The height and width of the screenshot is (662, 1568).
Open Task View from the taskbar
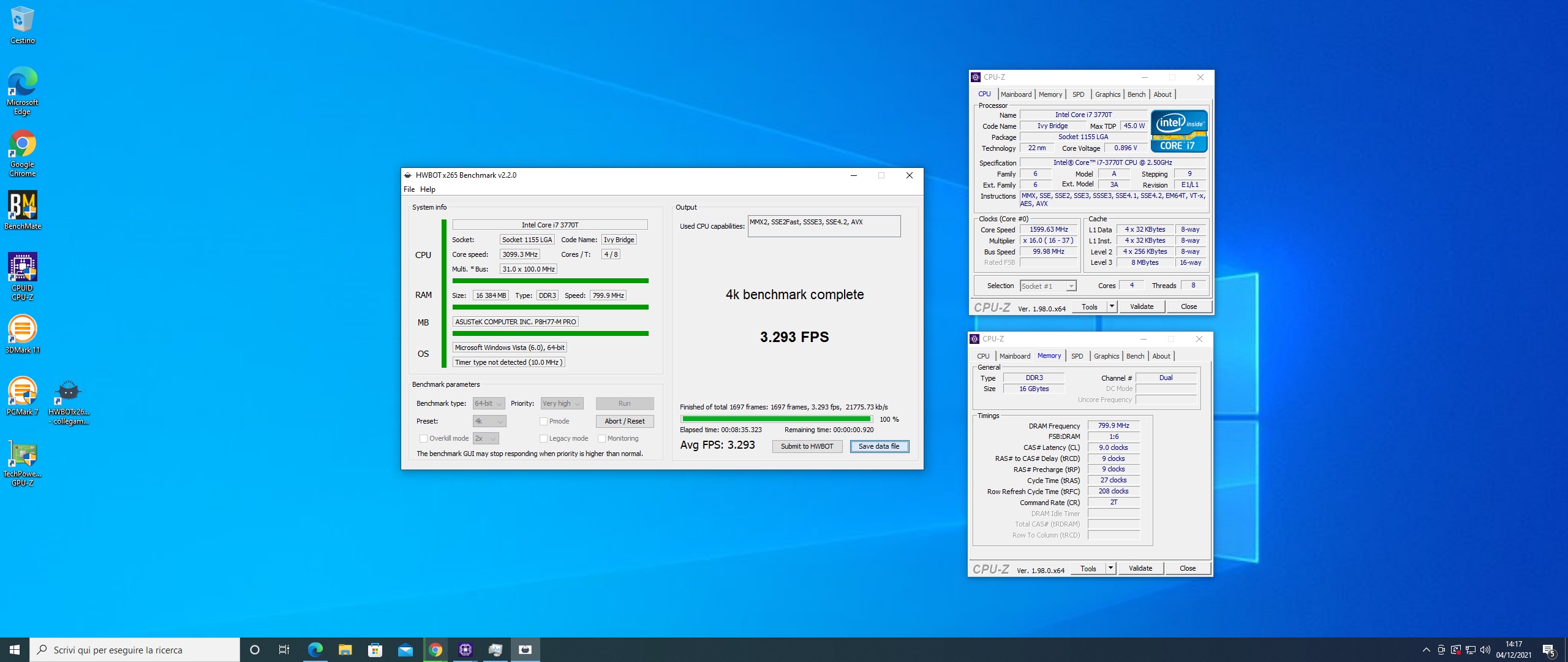(x=284, y=650)
